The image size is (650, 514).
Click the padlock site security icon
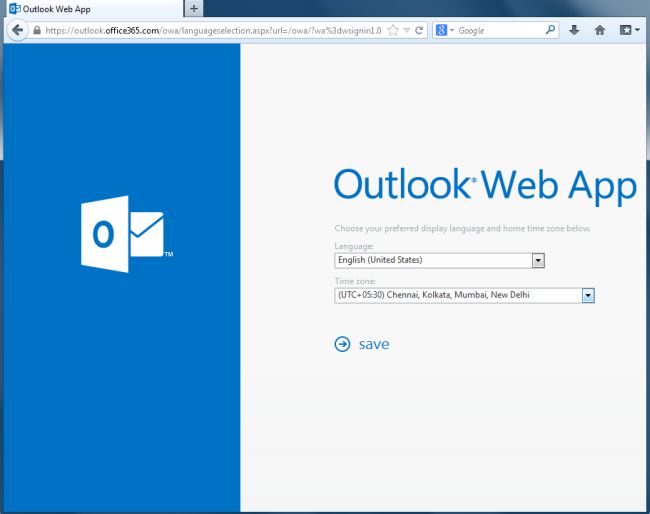pos(37,30)
